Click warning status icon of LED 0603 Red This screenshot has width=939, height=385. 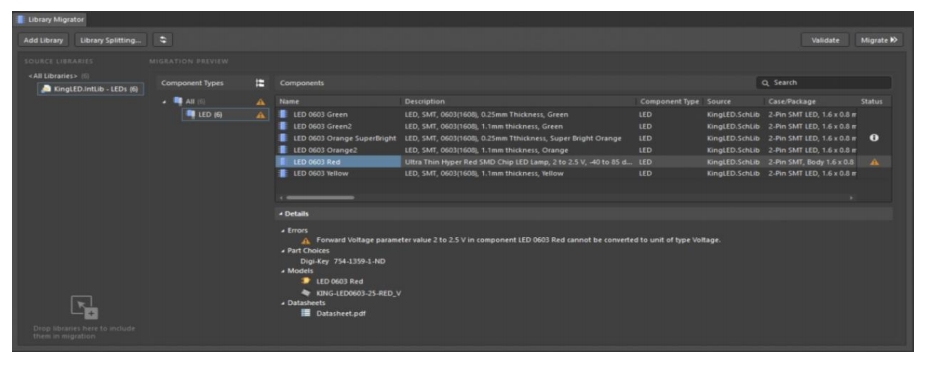[x=874, y=162]
